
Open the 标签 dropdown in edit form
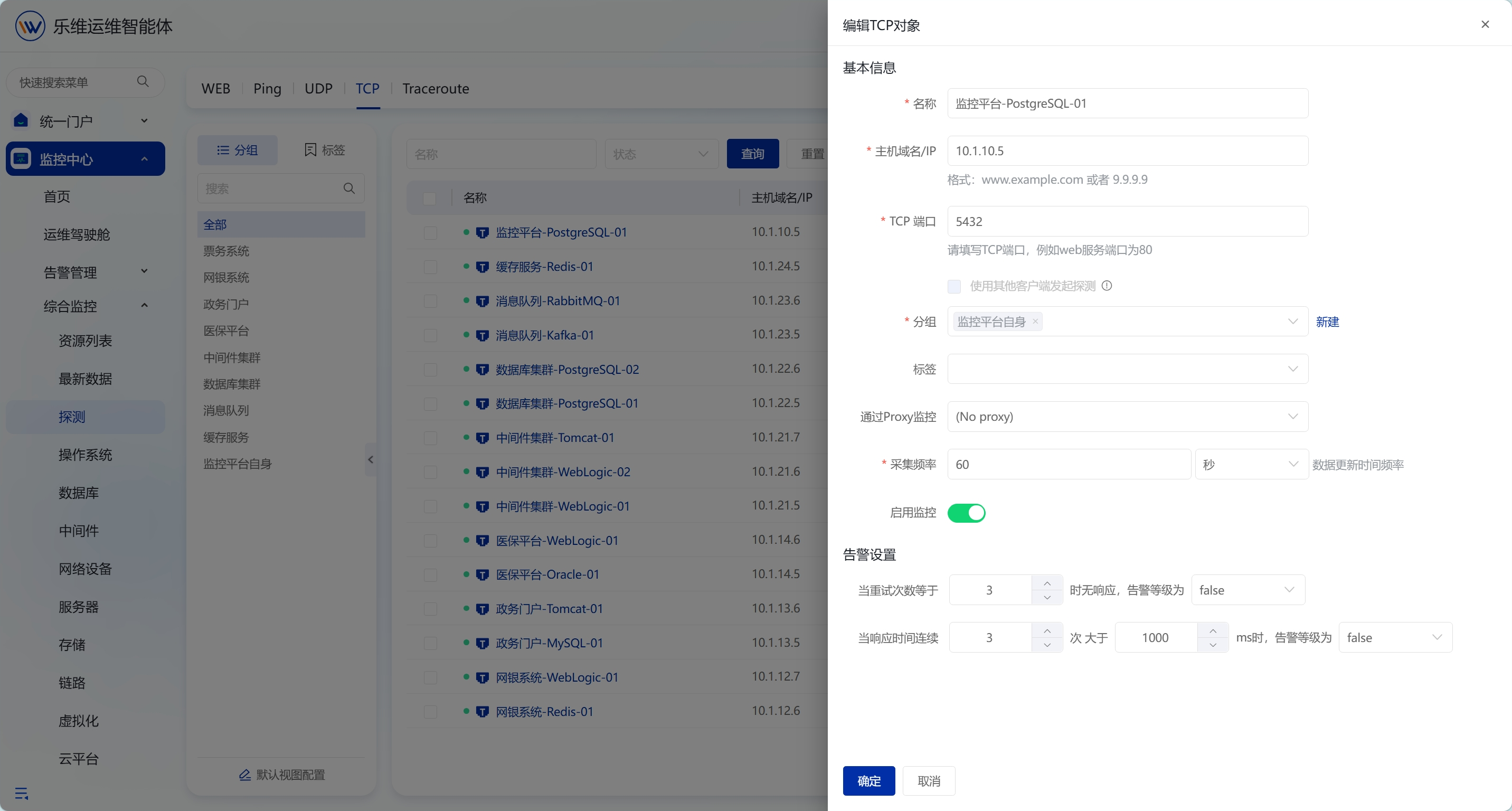pos(1128,369)
